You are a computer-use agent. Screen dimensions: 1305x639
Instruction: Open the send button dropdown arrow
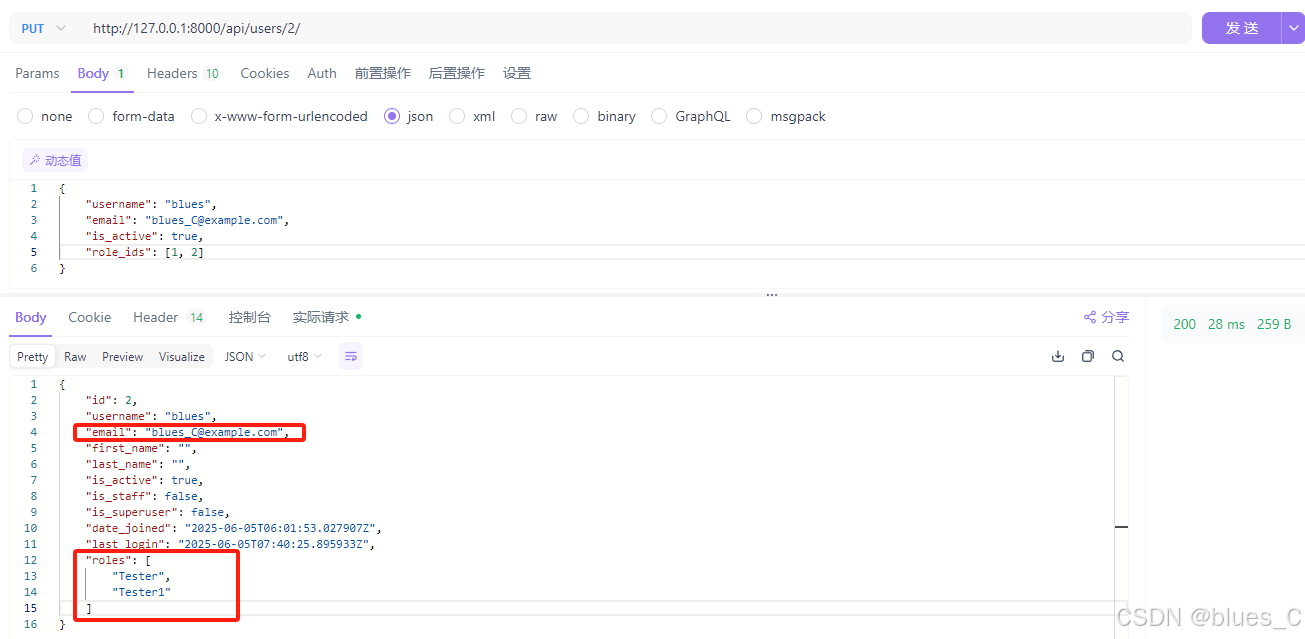click(1292, 28)
